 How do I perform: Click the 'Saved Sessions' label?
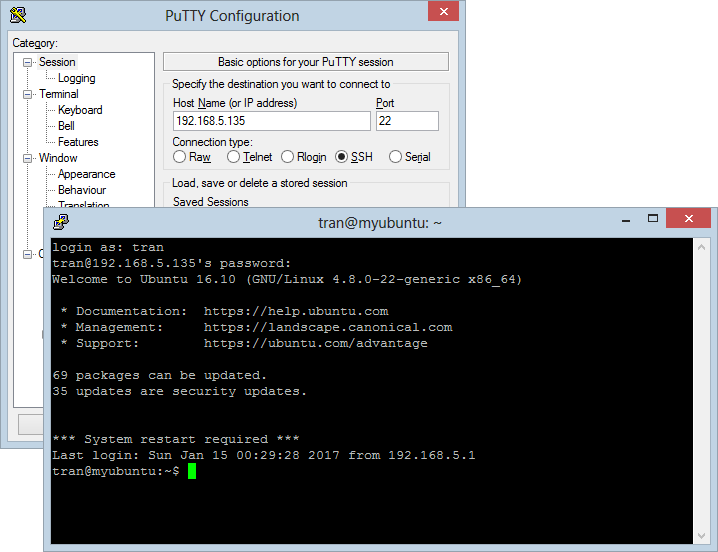click(211, 202)
